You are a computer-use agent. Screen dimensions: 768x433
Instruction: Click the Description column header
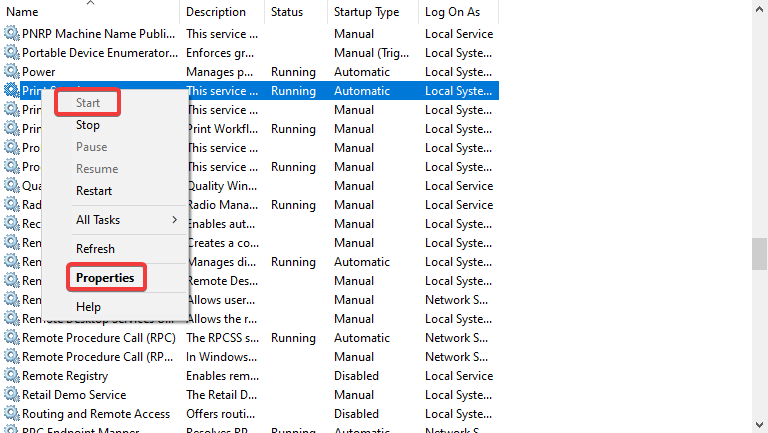[216, 12]
